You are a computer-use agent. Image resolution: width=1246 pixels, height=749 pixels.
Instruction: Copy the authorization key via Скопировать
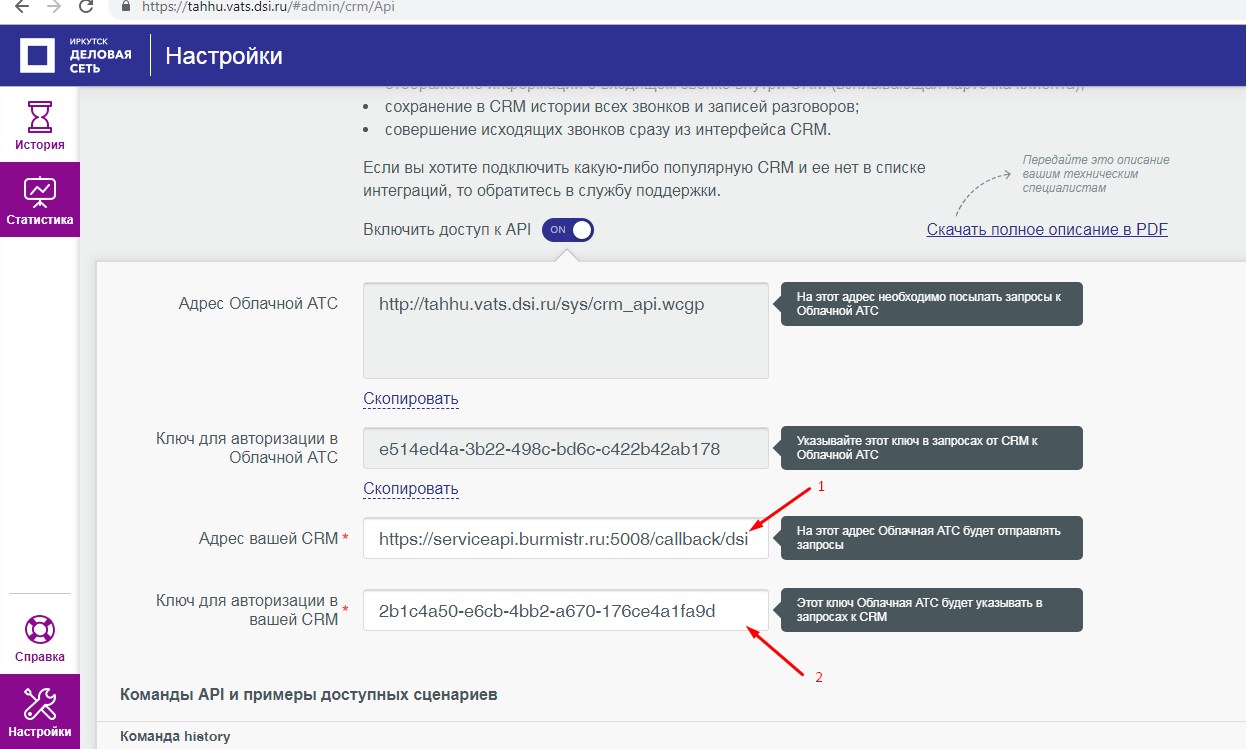[410, 489]
